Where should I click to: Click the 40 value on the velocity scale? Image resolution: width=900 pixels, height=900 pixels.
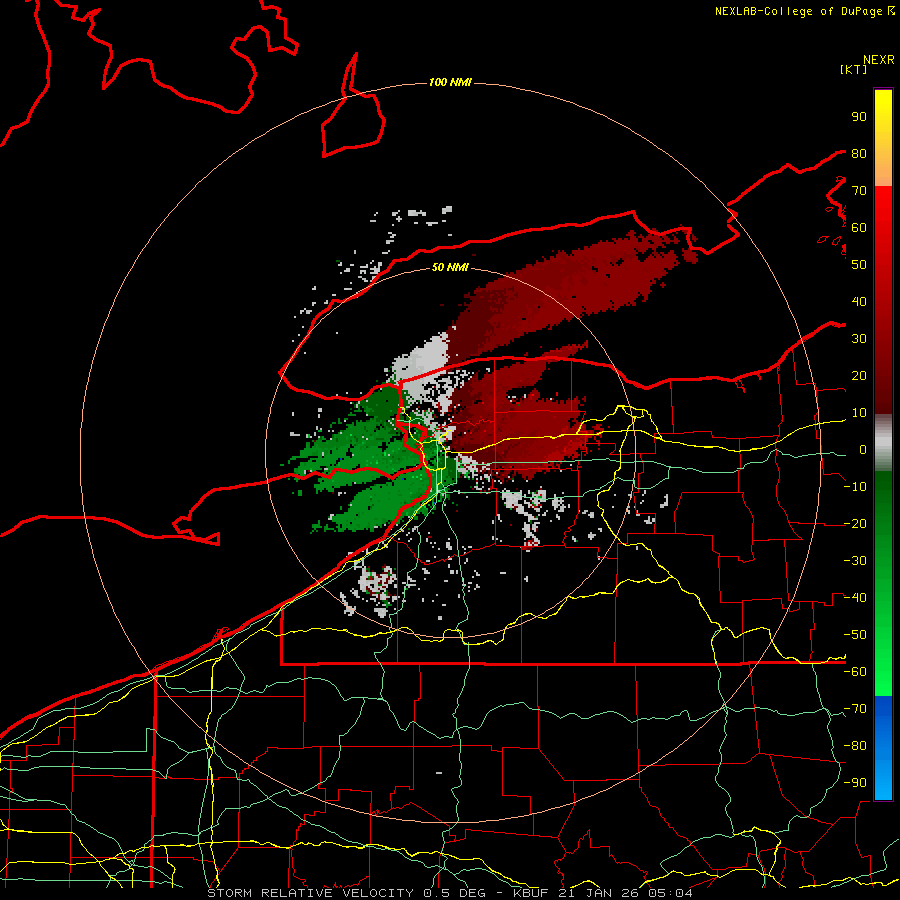(859, 301)
